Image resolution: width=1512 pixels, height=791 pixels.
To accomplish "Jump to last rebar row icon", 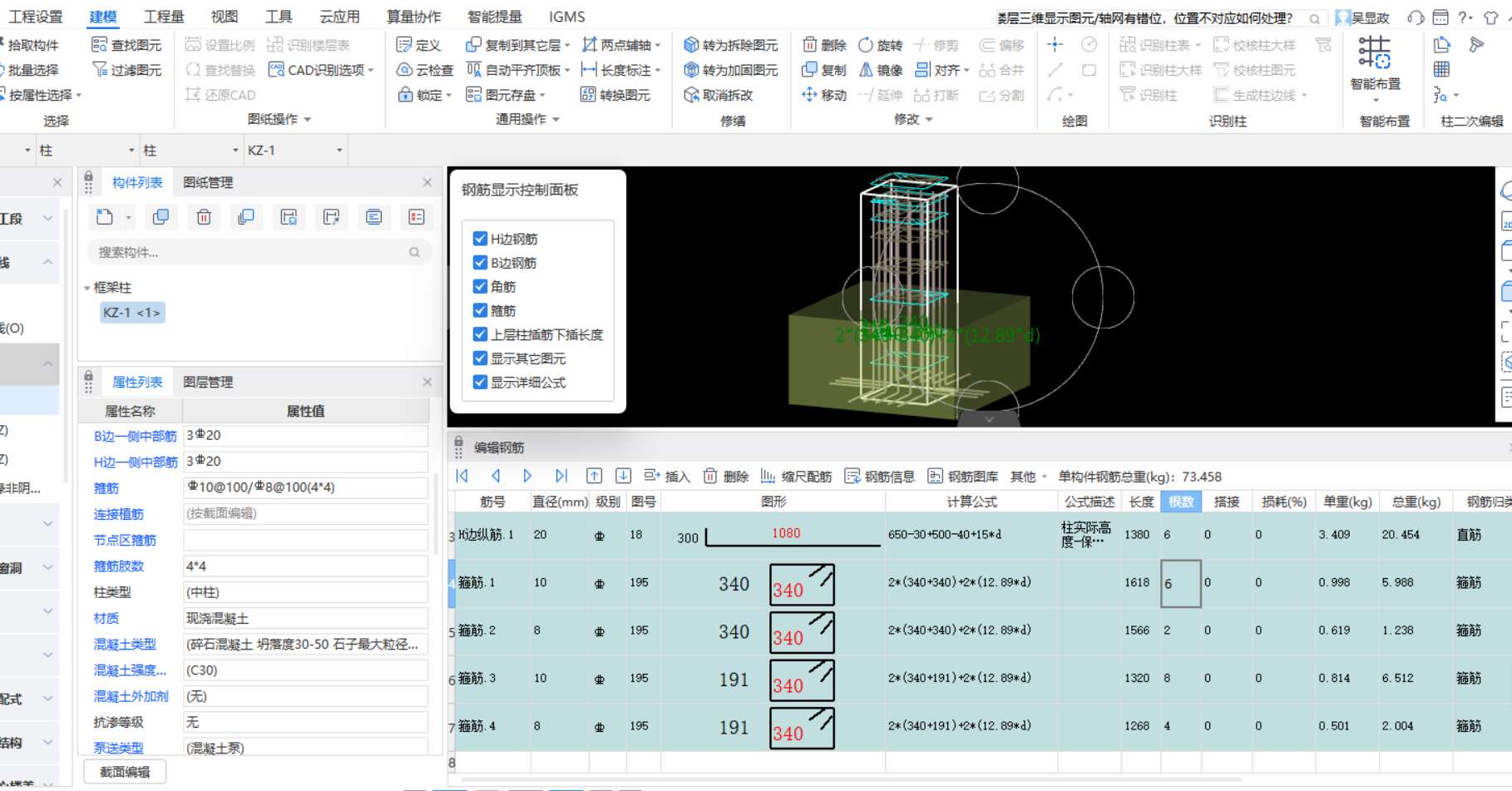I will pos(561,476).
